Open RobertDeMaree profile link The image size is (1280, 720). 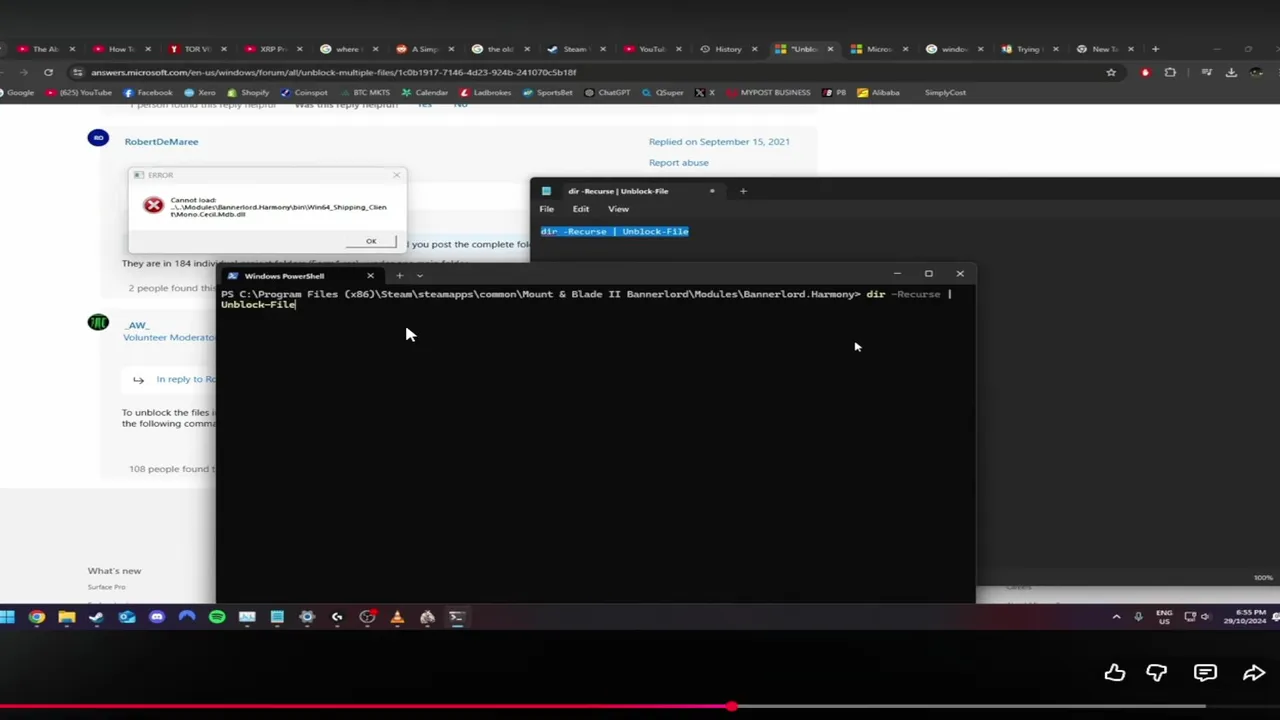tap(161, 142)
